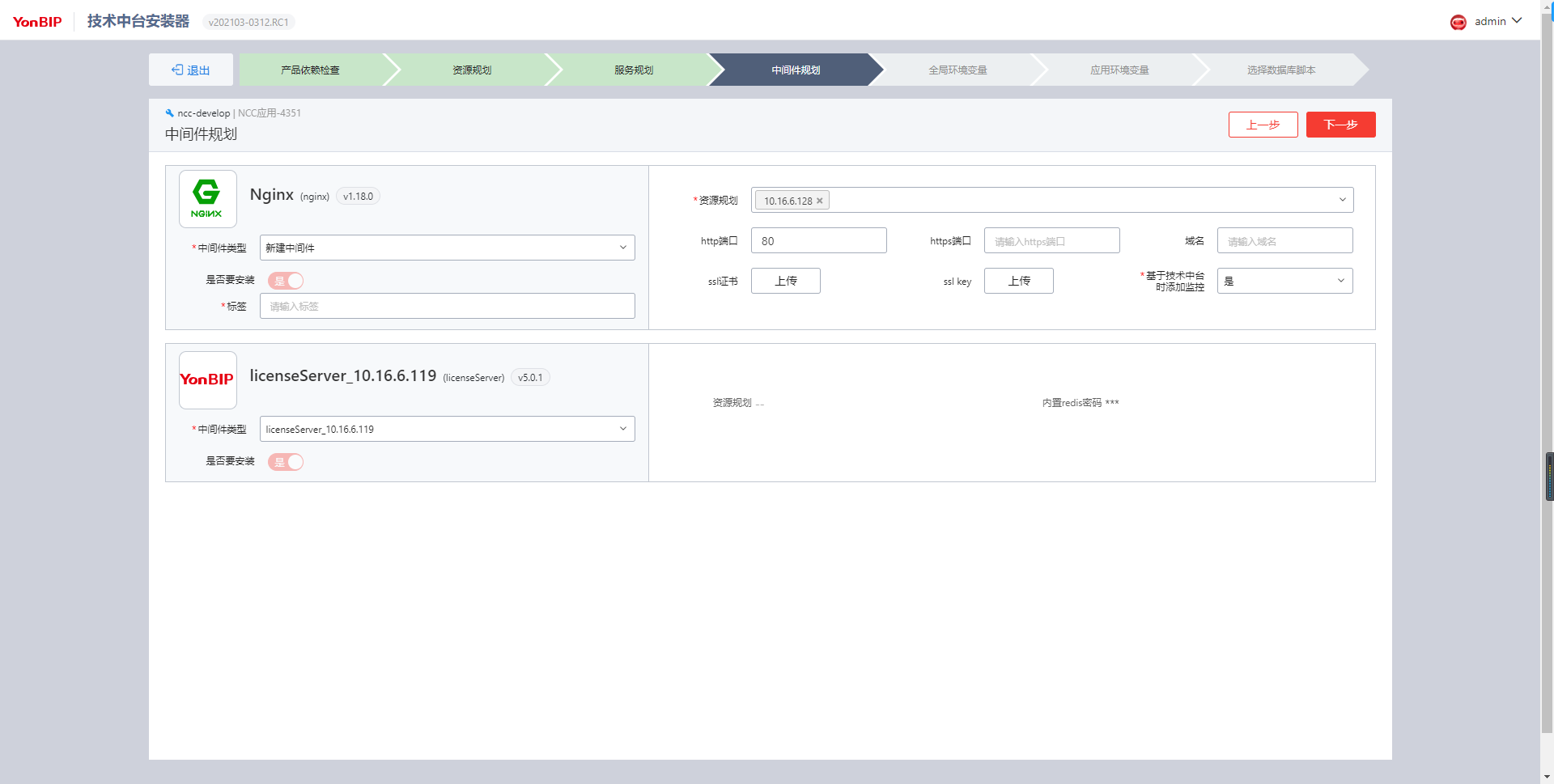Click the 内置redis密码 value

coord(1112,402)
